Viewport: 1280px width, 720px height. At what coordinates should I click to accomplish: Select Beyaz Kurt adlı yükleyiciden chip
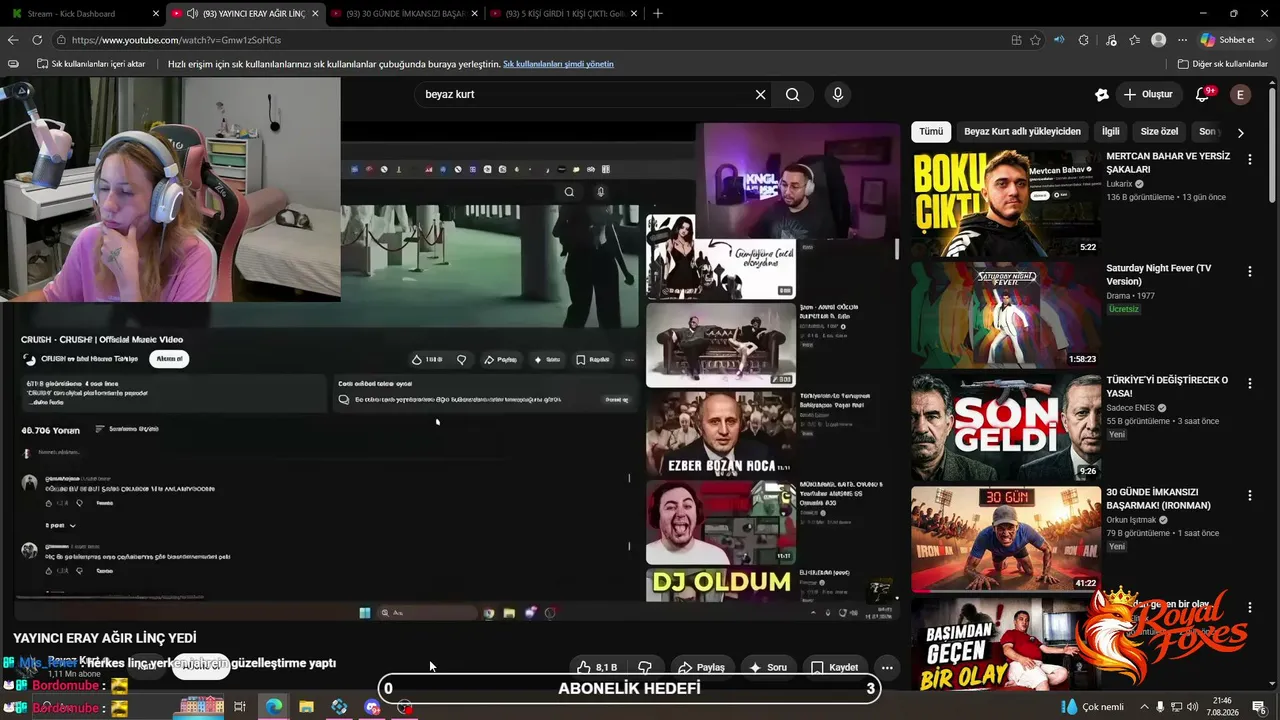tap(1022, 132)
